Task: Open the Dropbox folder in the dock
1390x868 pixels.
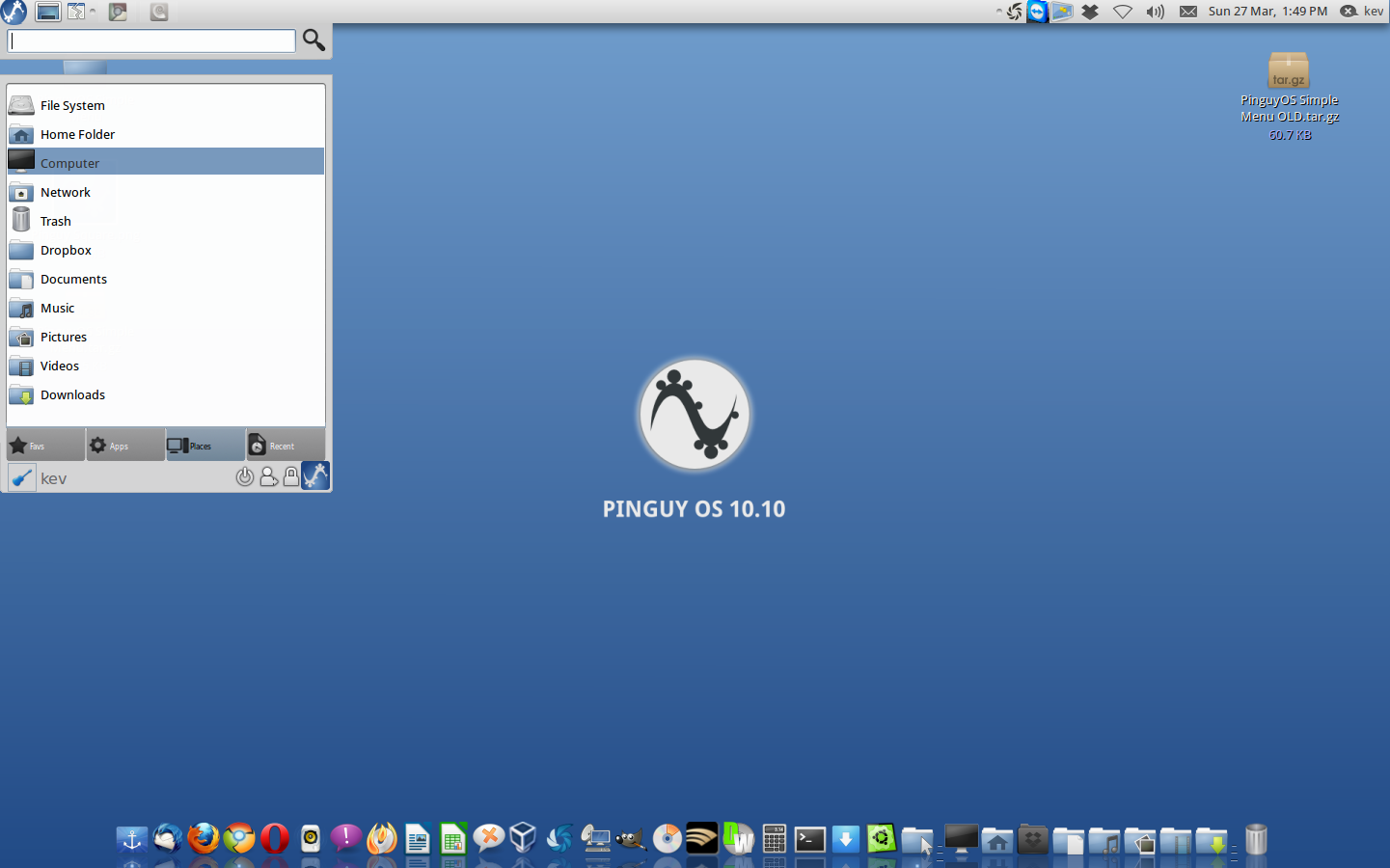Action: [1033, 839]
